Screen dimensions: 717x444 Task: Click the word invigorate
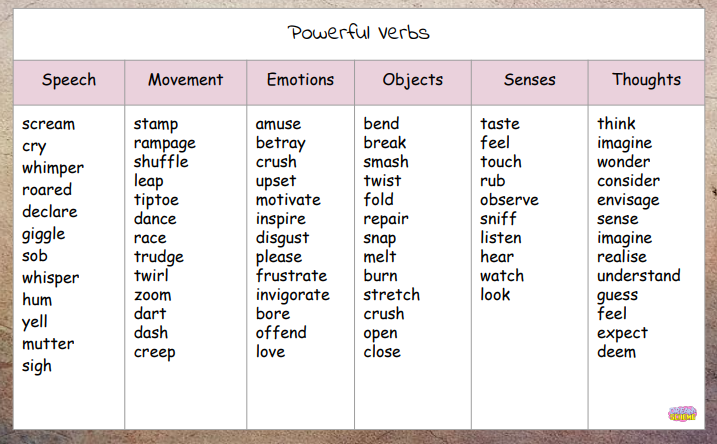click(x=292, y=295)
